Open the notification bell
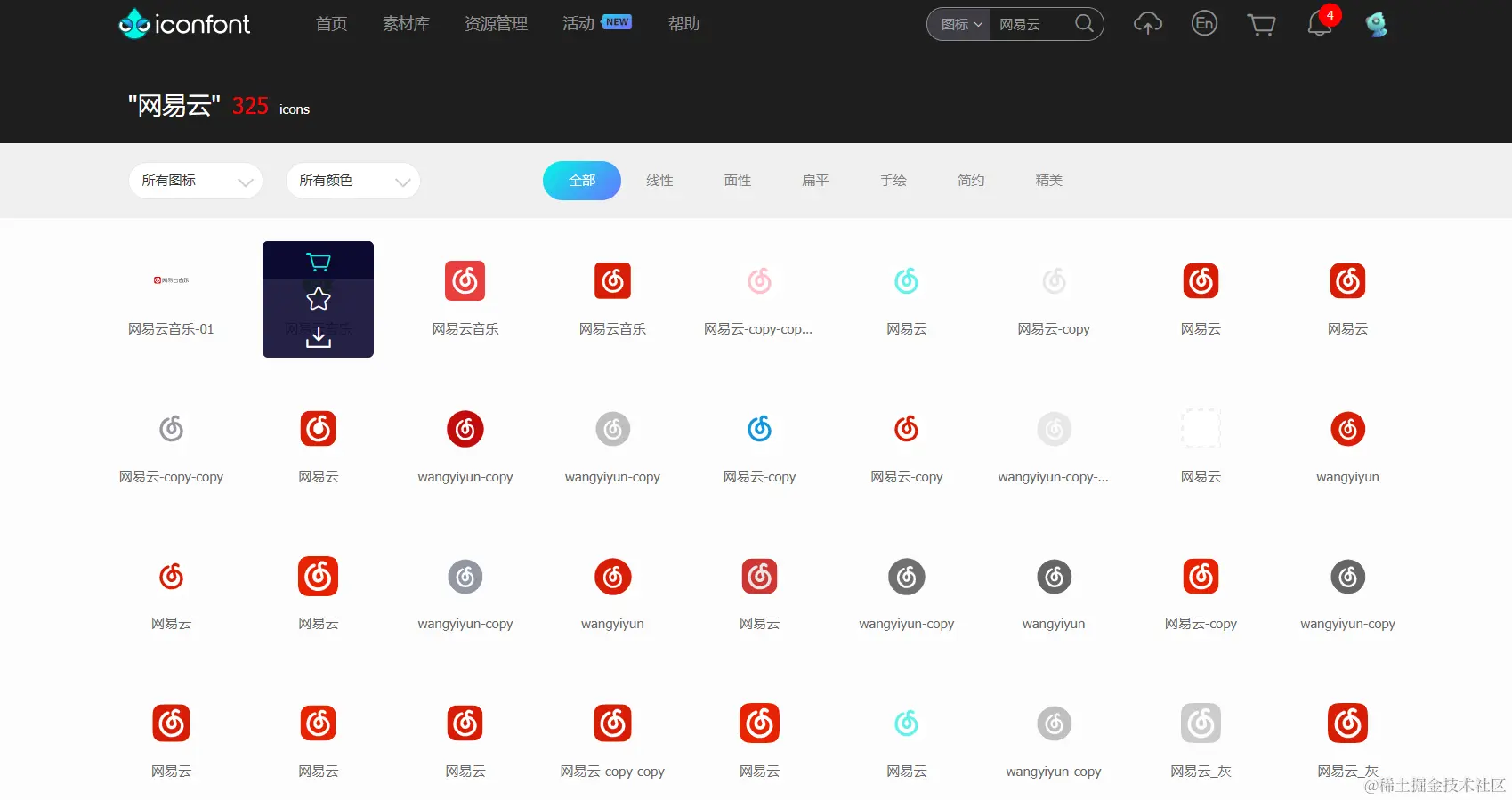 [x=1319, y=23]
